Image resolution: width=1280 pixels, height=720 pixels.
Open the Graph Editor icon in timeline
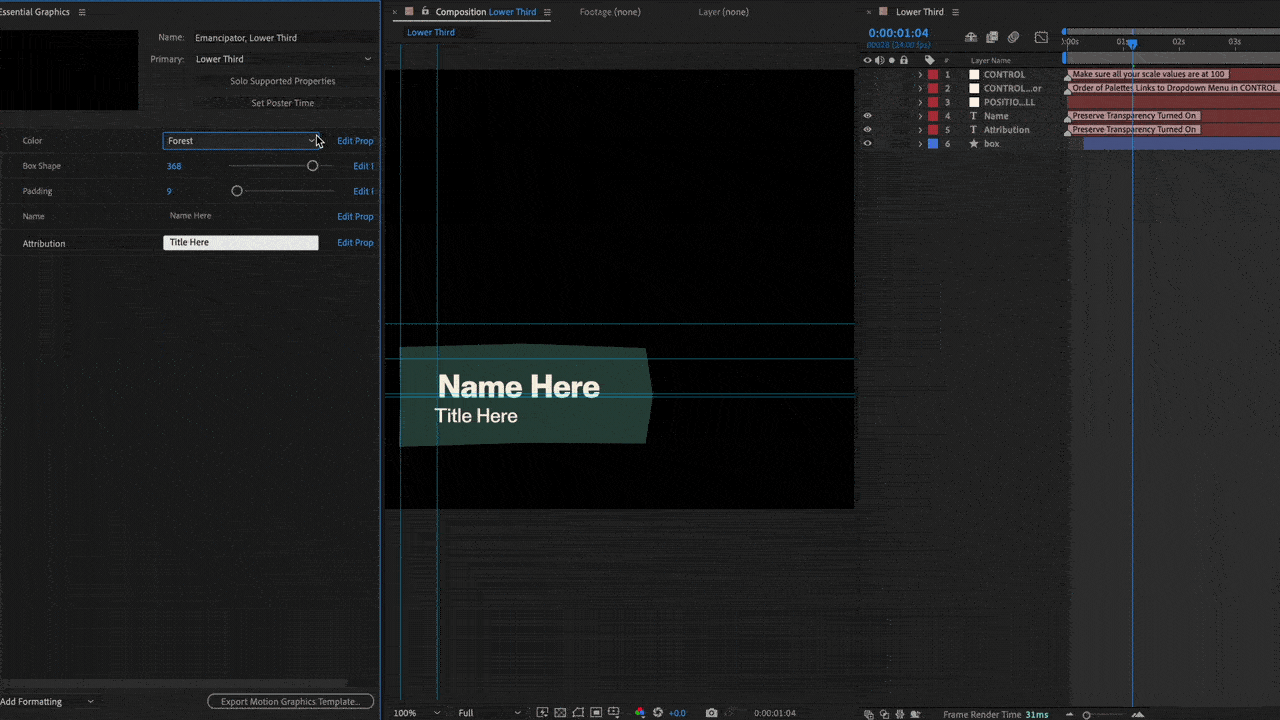click(1041, 38)
